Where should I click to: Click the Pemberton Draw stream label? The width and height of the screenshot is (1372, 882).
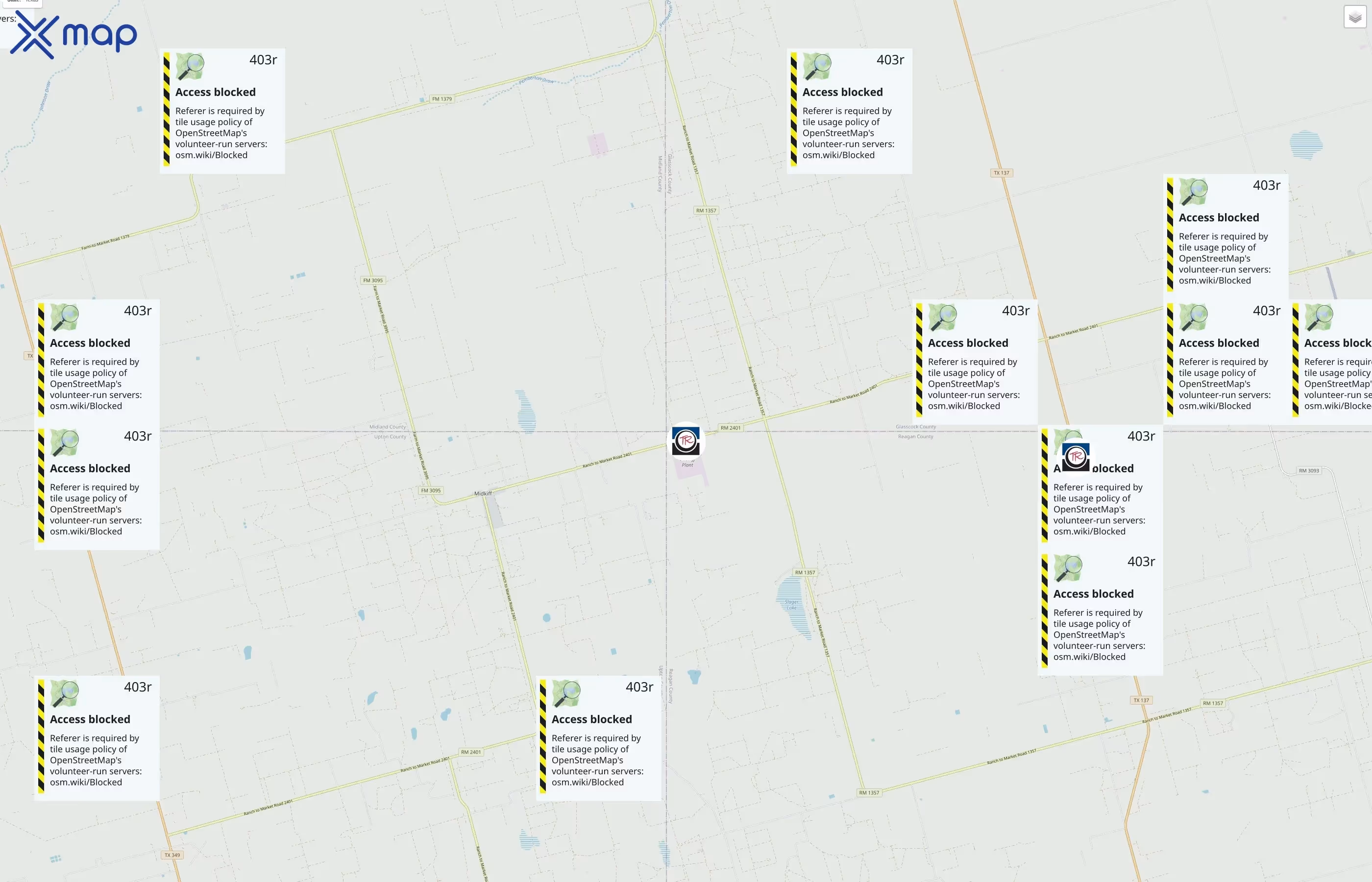537,79
